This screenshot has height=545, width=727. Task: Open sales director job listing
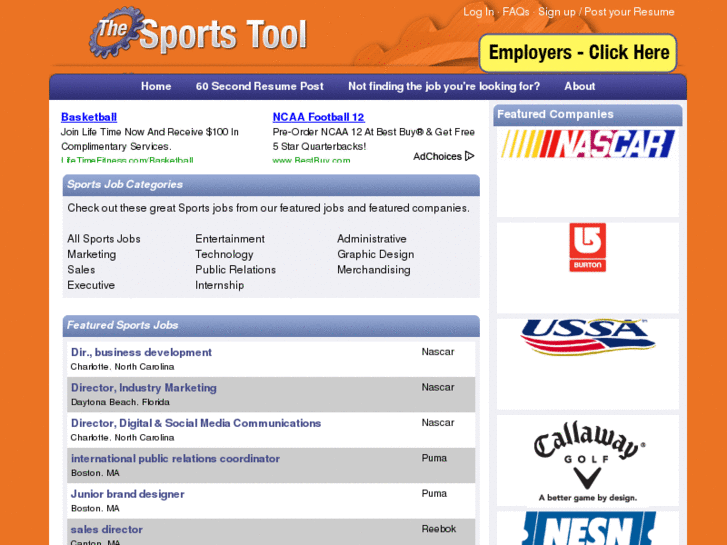pyautogui.click(x=107, y=529)
